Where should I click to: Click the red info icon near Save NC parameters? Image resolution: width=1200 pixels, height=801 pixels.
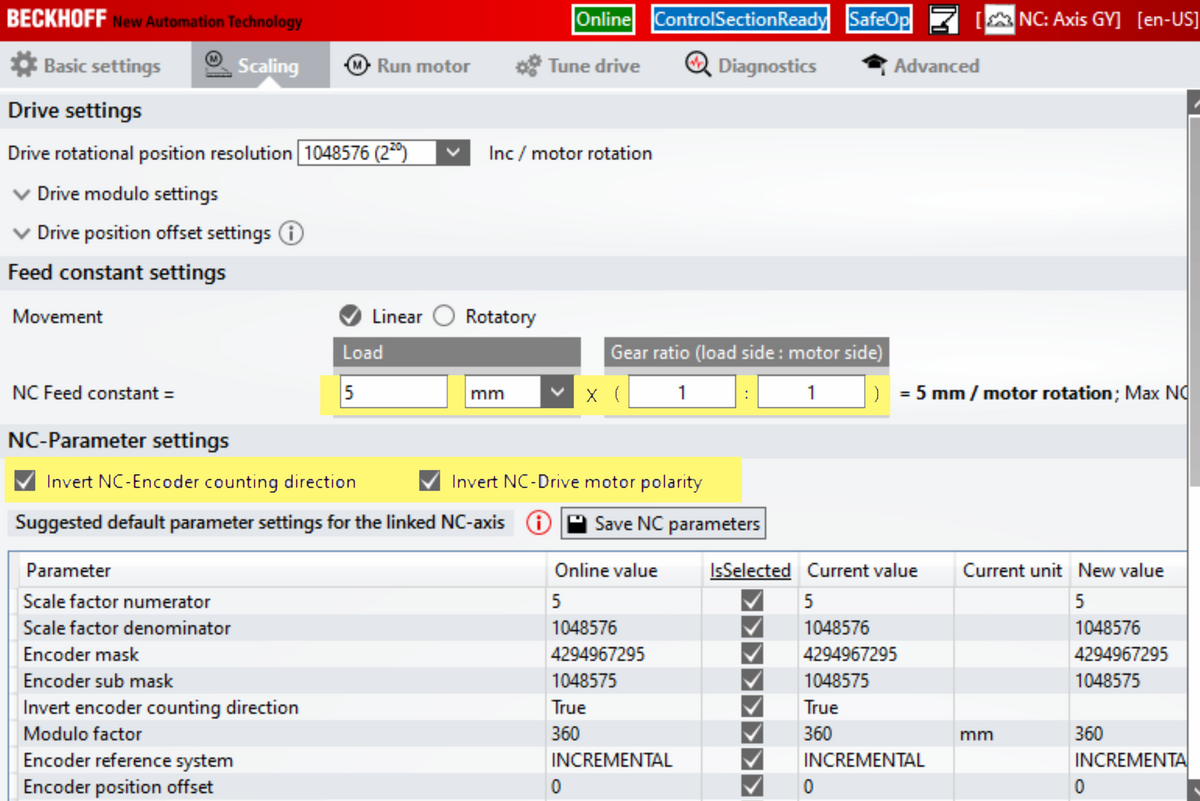click(539, 523)
